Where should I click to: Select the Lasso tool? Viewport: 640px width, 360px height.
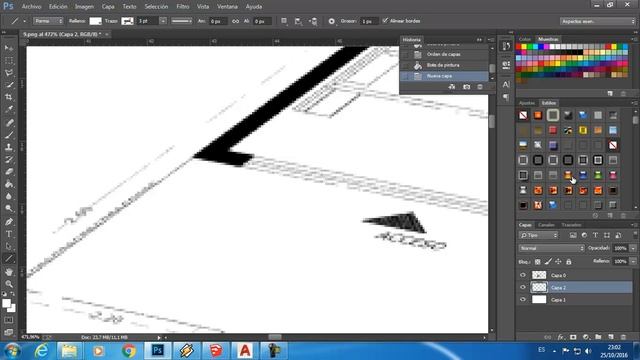click(x=9, y=73)
